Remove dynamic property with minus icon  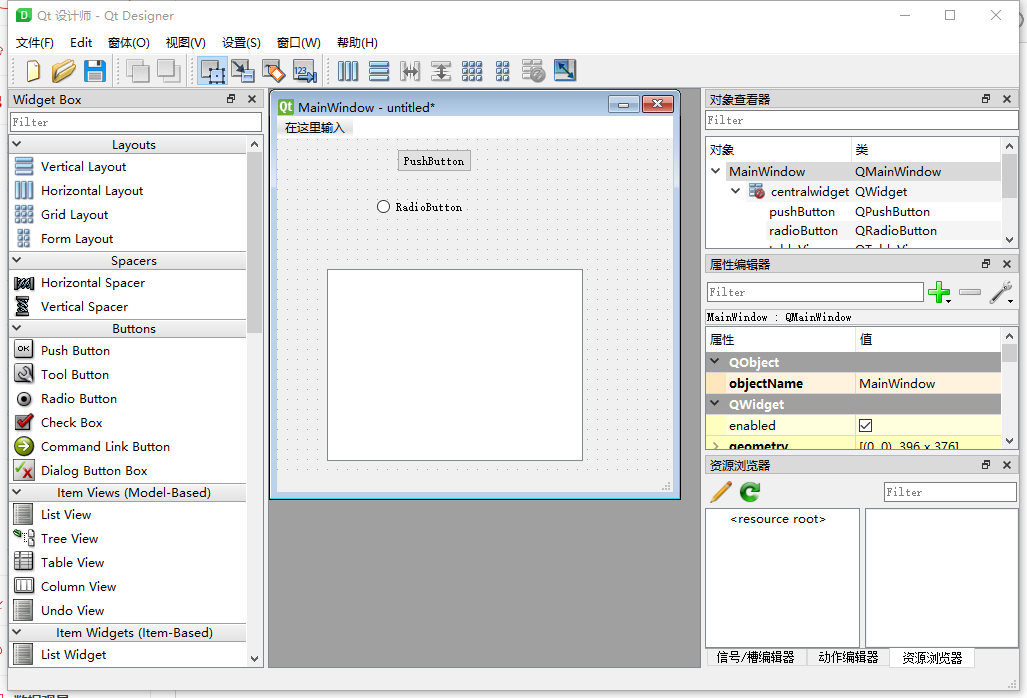pos(970,292)
